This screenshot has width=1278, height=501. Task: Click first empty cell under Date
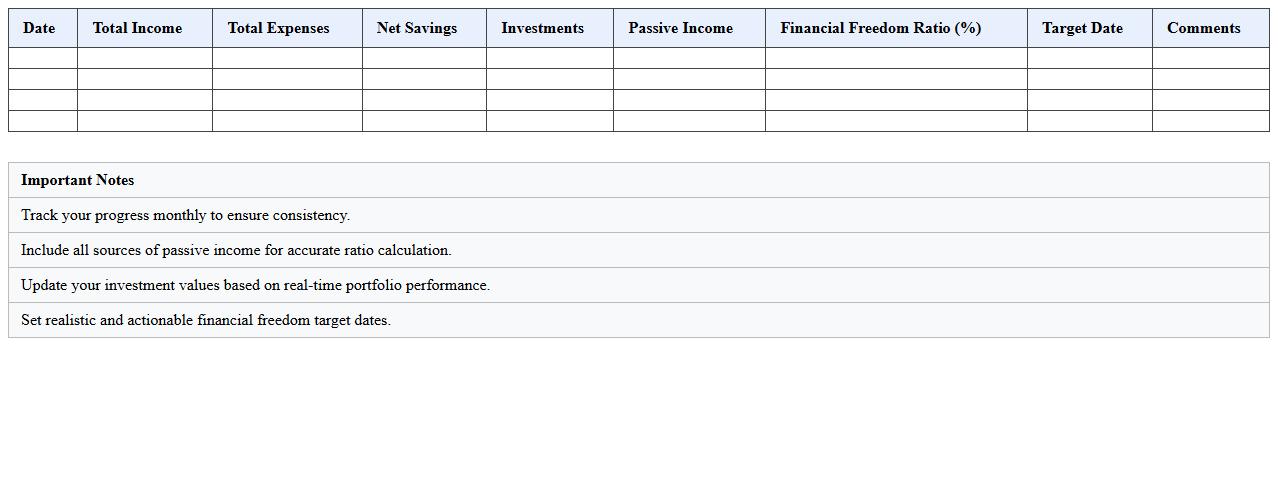click(x=43, y=58)
